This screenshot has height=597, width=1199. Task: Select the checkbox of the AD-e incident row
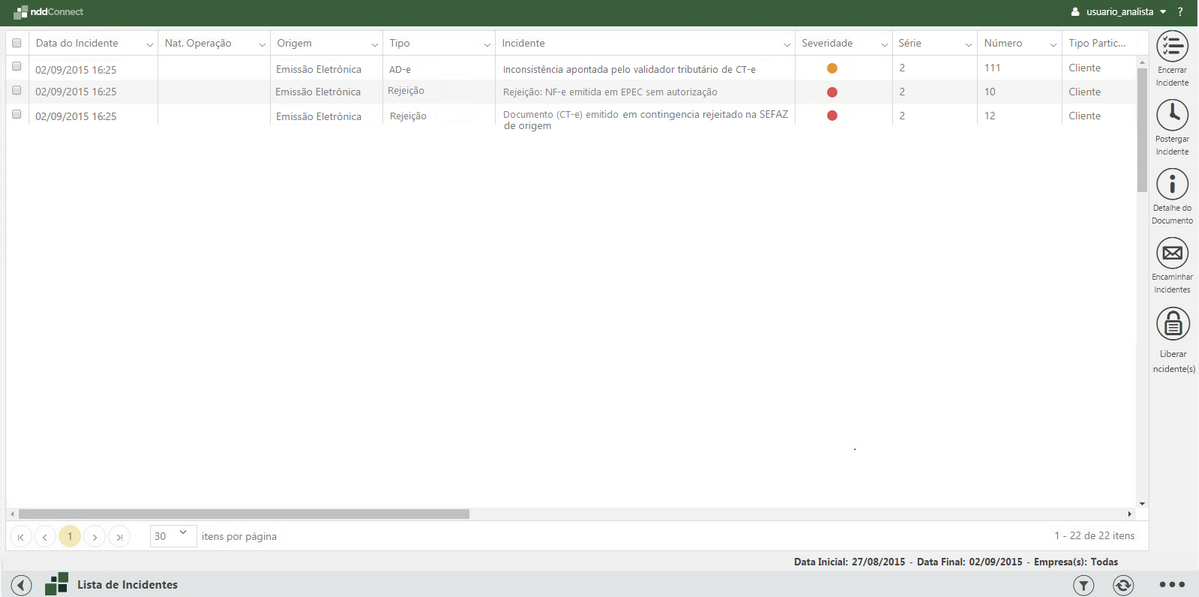coord(16,67)
